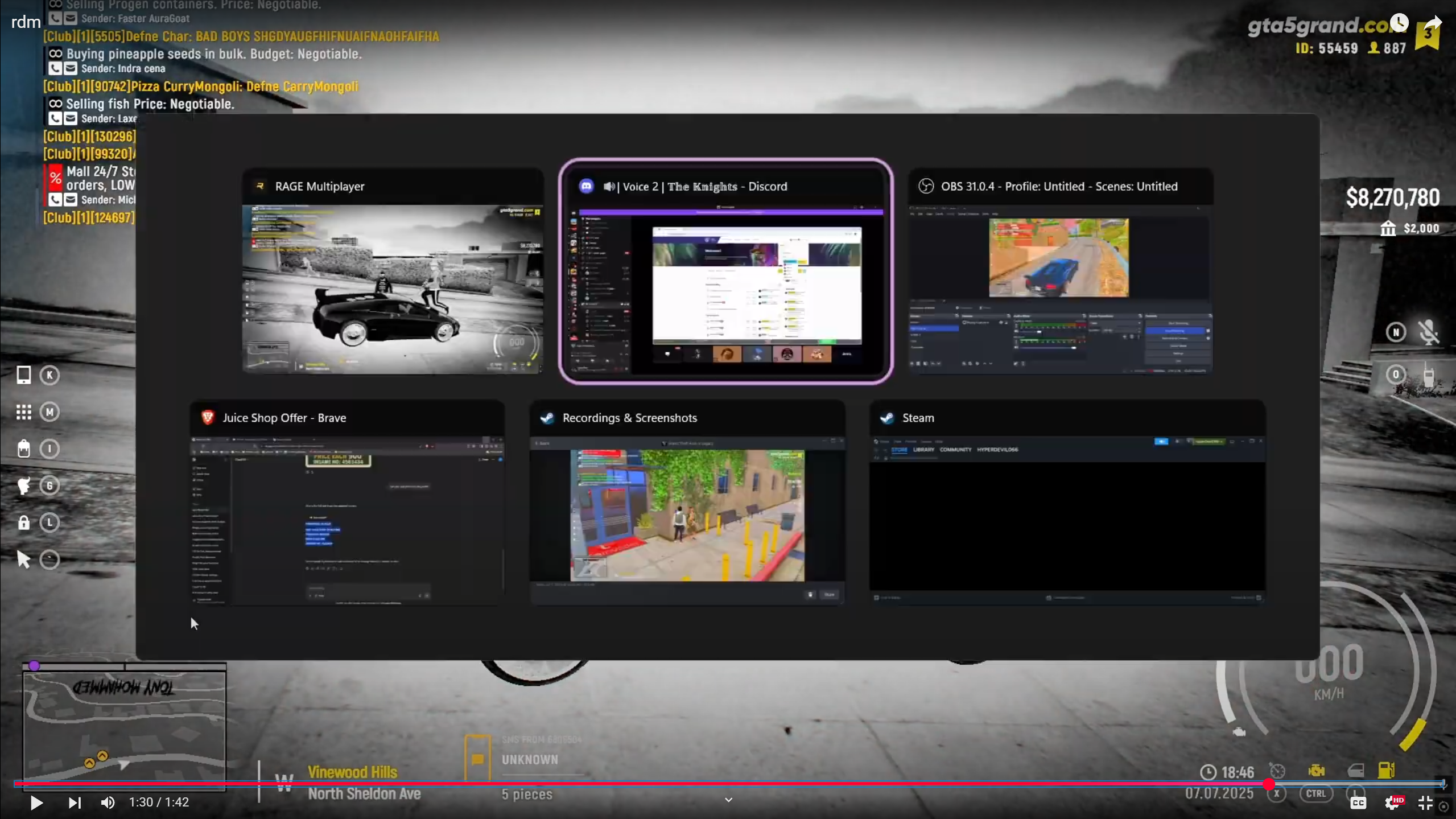
Task: Click "Buying pineapple seeds in bulk" chat message
Action: click(x=214, y=54)
